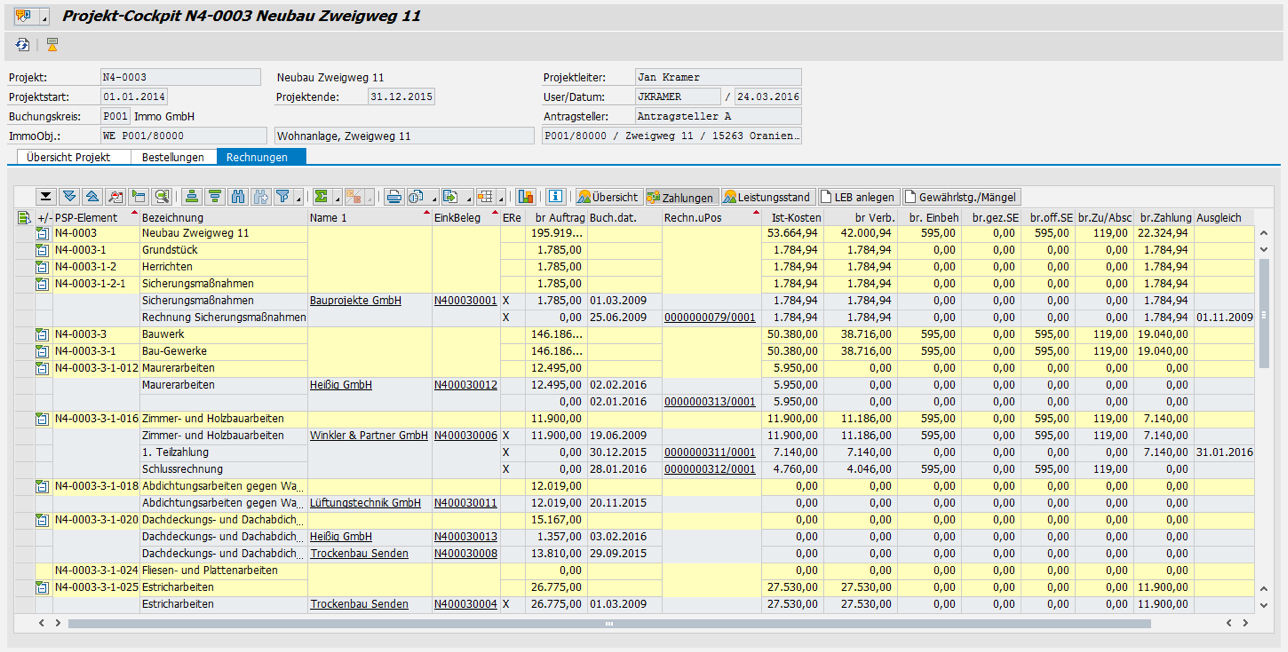Viewport: 1288px width, 652px height.
Task: Switch to the Übersicht Projekt tab
Action: 68,157
